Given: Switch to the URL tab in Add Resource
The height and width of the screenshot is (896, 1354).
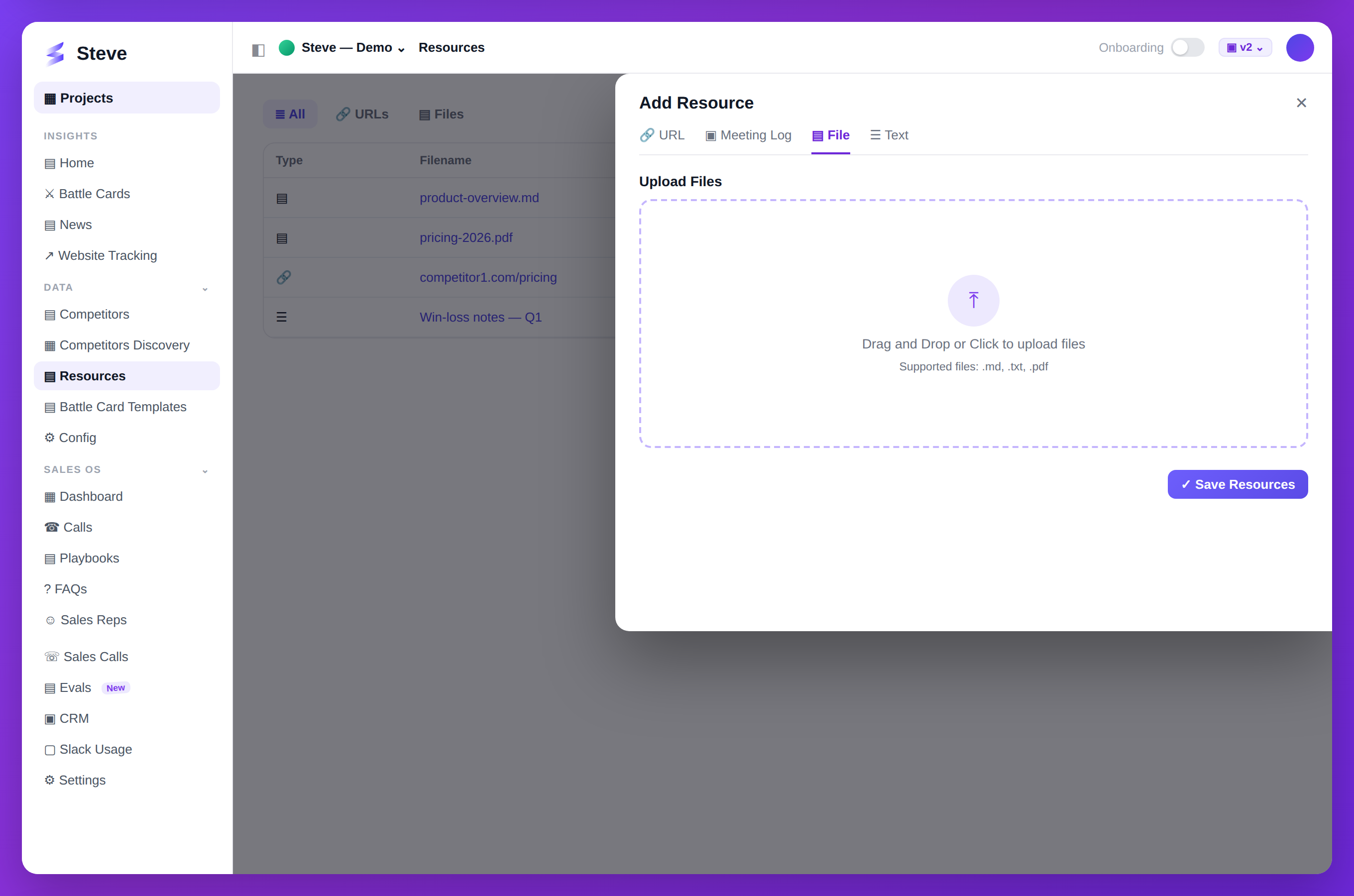Looking at the screenshot, I should 662,135.
